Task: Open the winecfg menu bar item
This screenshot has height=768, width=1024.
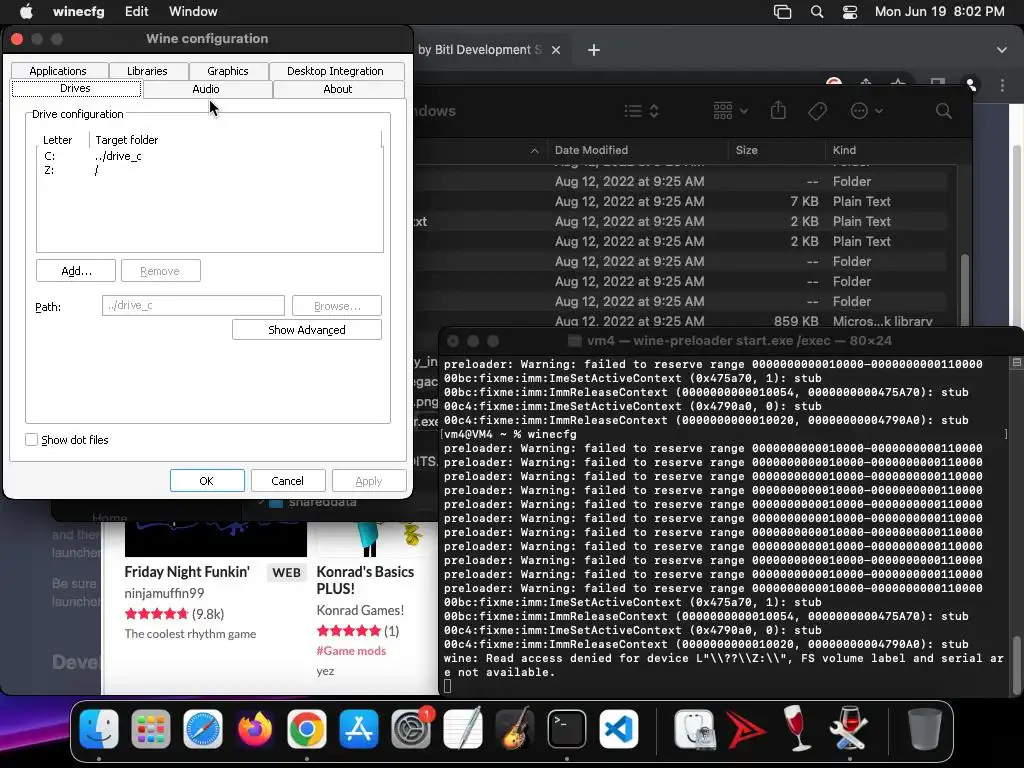Action: click(78, 11)
